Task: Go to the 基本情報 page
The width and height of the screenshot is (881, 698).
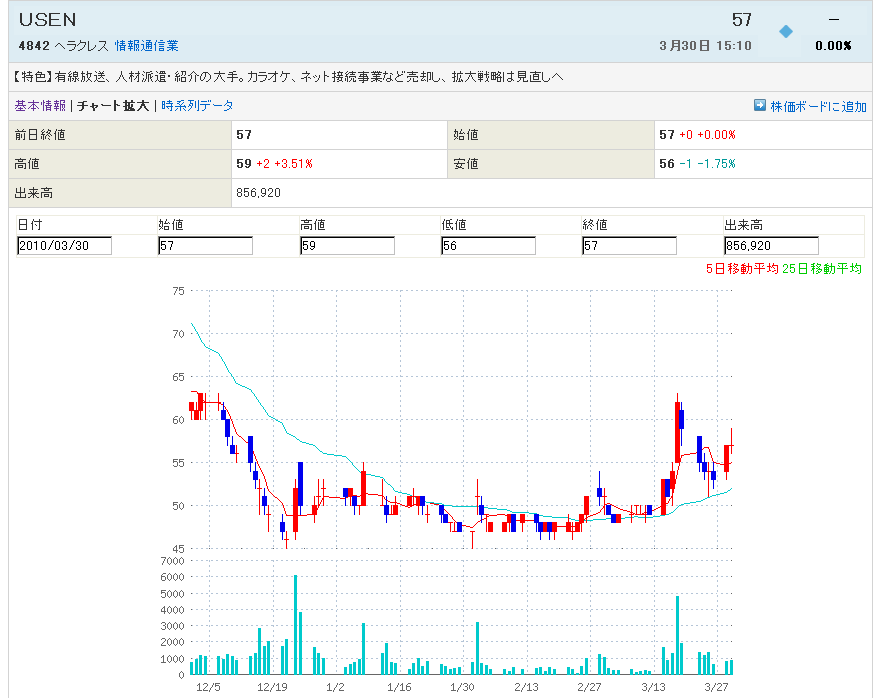Action: click(x=40, y=105)
